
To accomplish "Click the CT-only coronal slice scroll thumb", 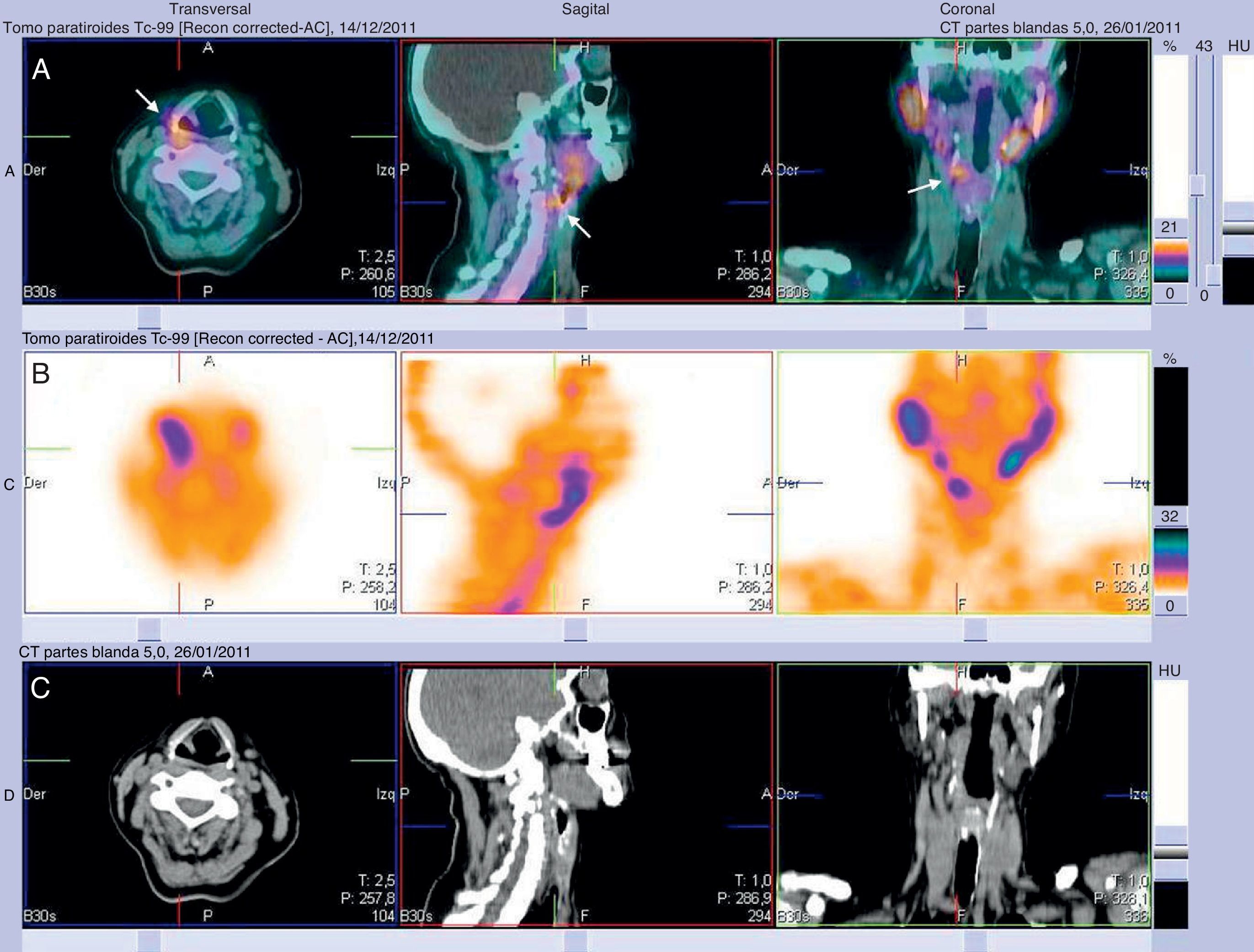I will [x=975, y=941].
